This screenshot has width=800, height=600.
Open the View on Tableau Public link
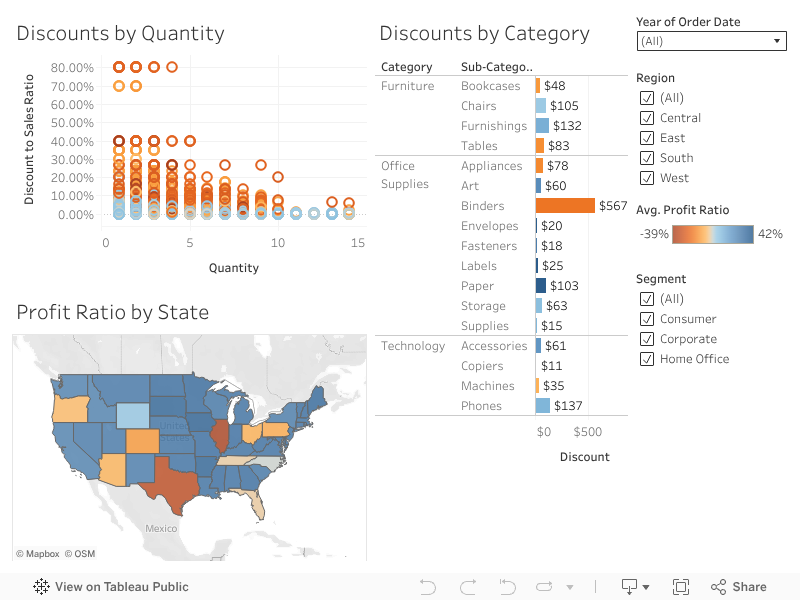click(x=121, y=587)
